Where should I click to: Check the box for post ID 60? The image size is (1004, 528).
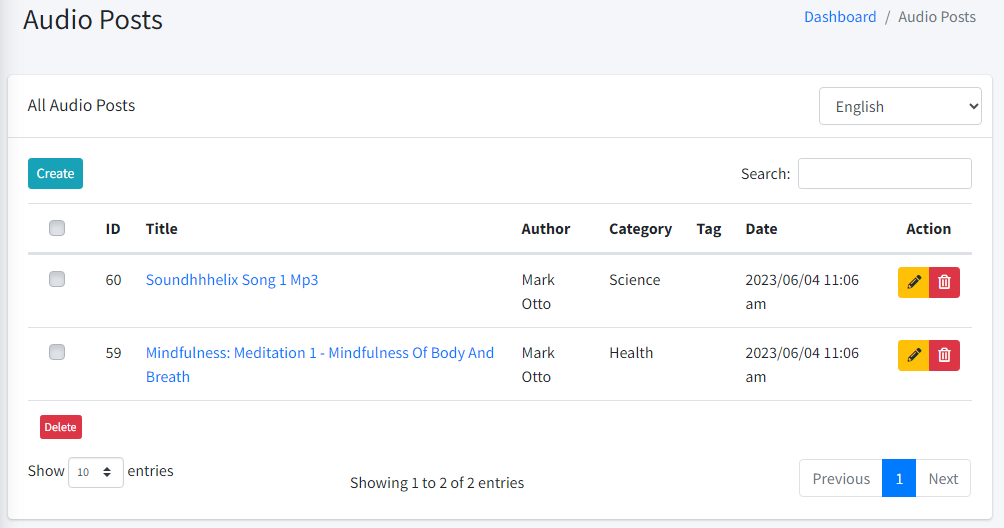coord(57,279)
